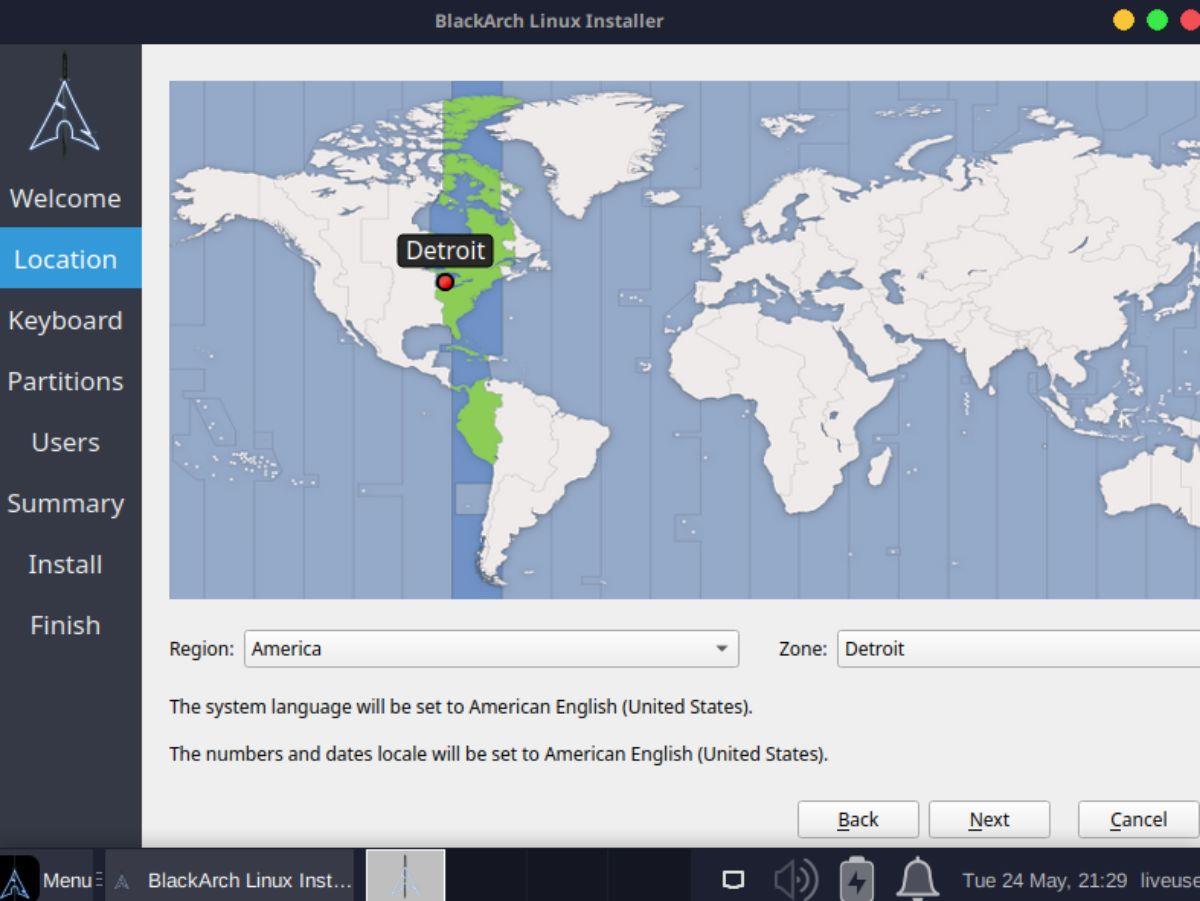Select the Users step
Screen dimensions: 1200x901
pyautogui.click(x=65, y=442)
